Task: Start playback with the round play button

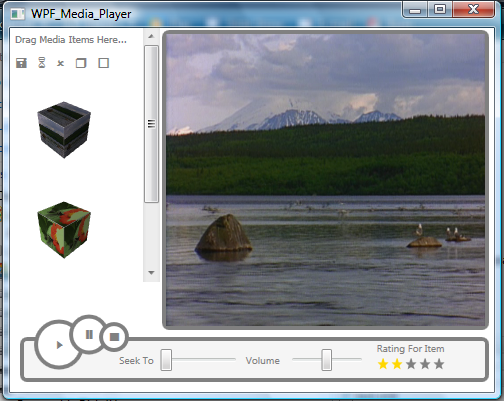Action: pyautogui.click(x=59, y=345)
